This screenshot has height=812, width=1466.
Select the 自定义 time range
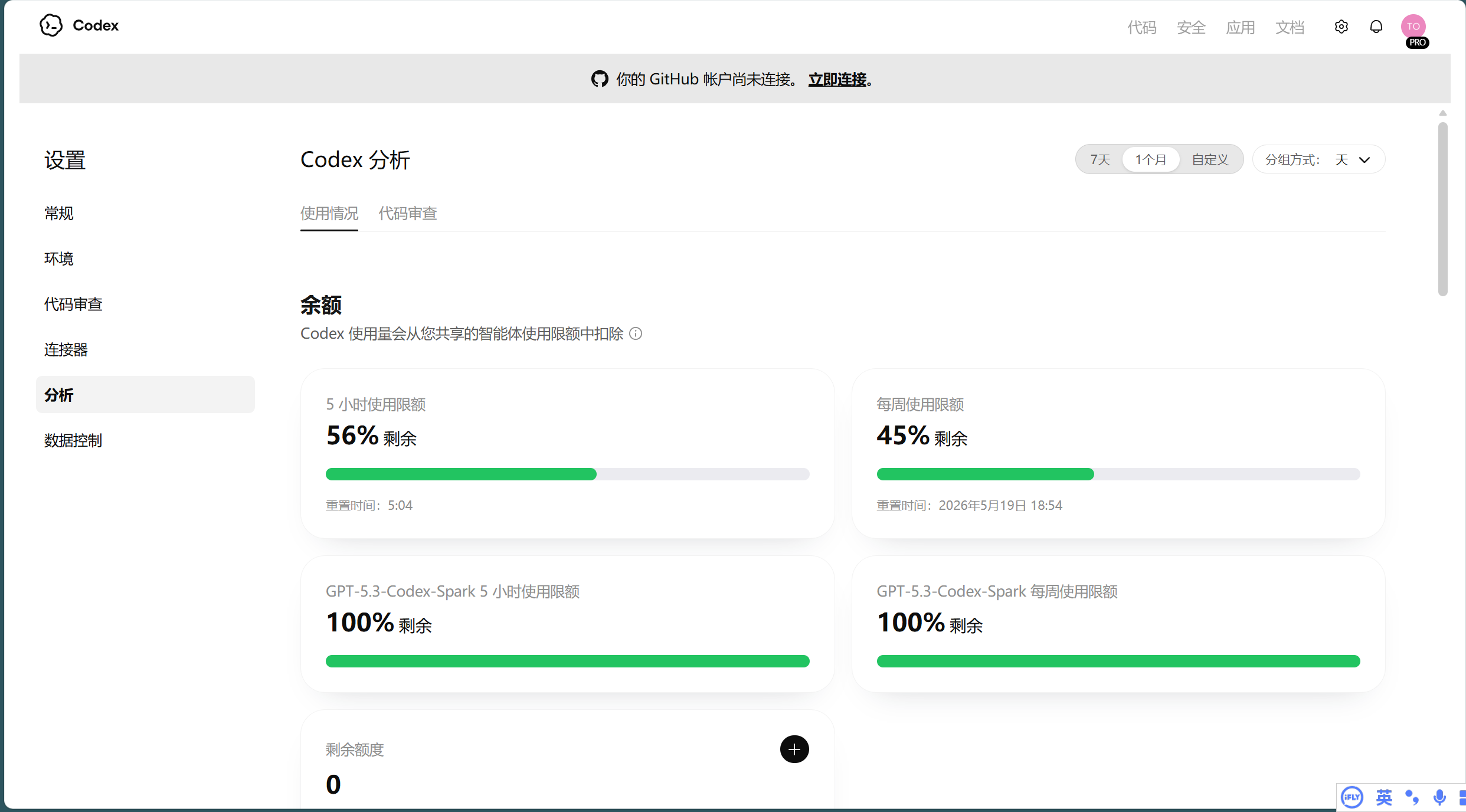pyautogui.click(x=1210, y=160)
